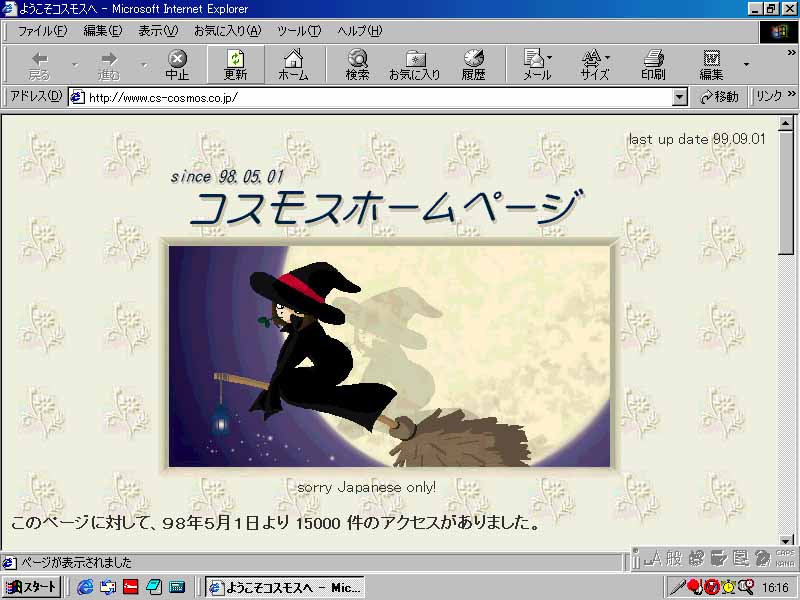The height and width of the screenshot is (600, 800).
Task: Click the ページが表示されました status text
Action: coord(77,562)
